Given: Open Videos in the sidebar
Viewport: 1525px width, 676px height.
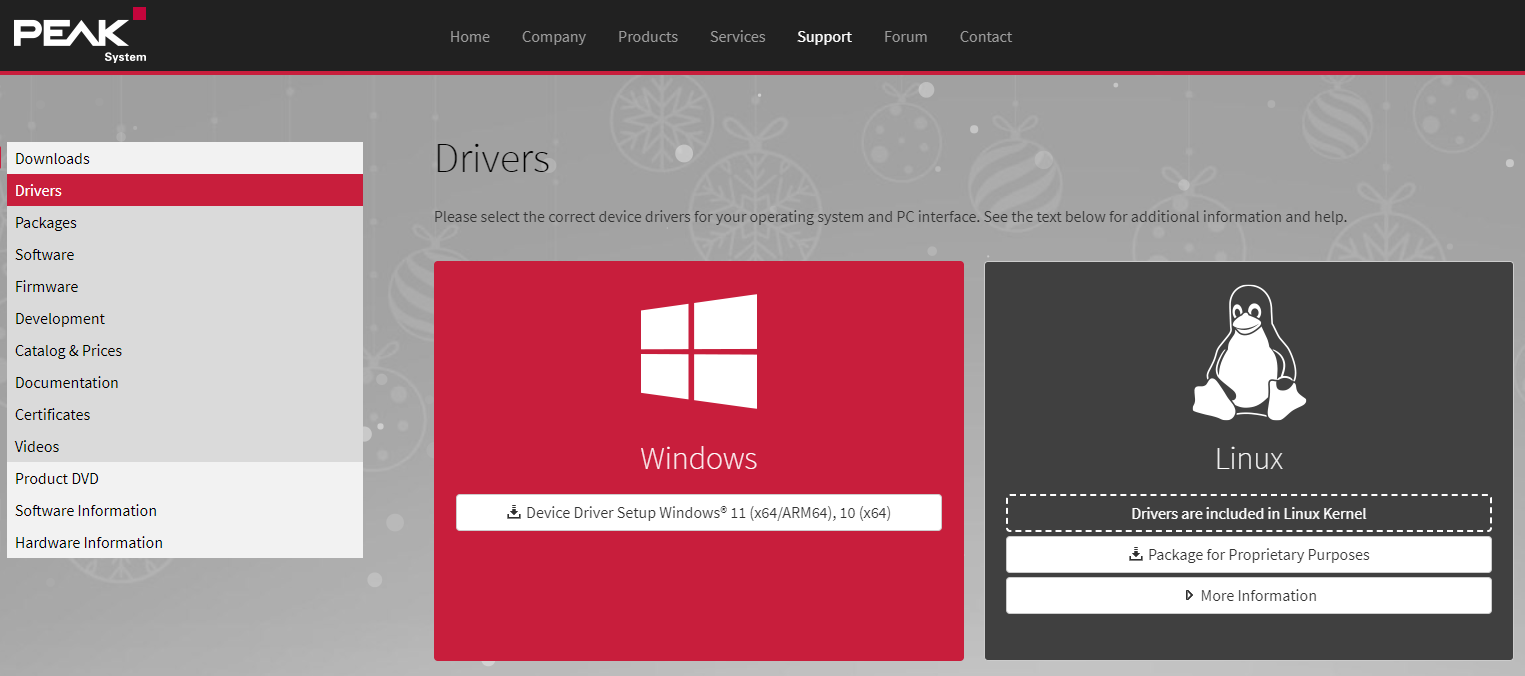Looking at the screenshot, I should [x=185, y=446].
